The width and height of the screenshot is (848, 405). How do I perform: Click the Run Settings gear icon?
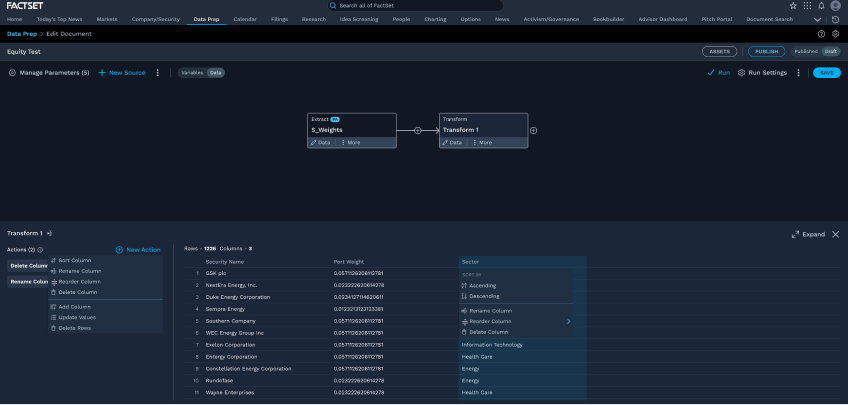pos(741,72)
